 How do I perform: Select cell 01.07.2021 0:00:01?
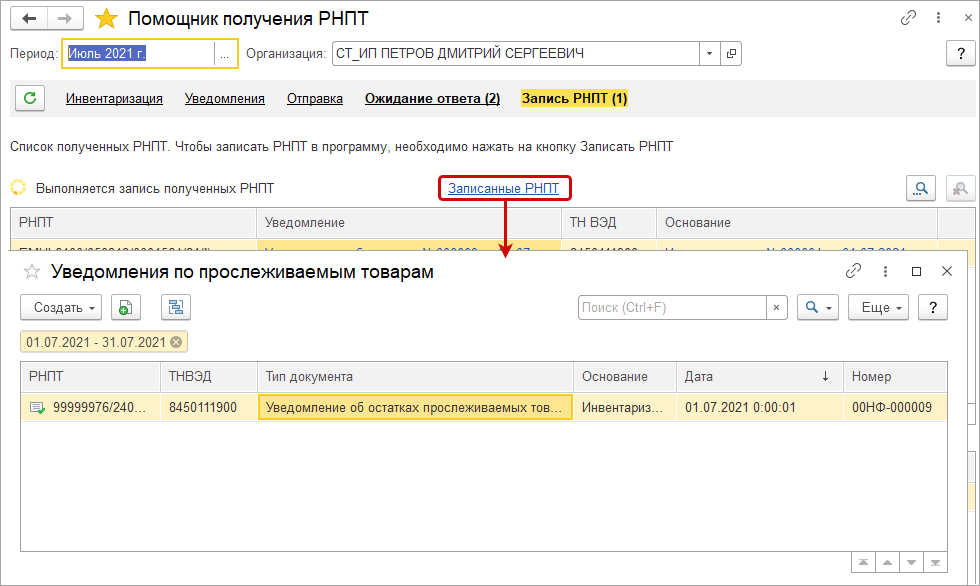[x=759, y=407]
